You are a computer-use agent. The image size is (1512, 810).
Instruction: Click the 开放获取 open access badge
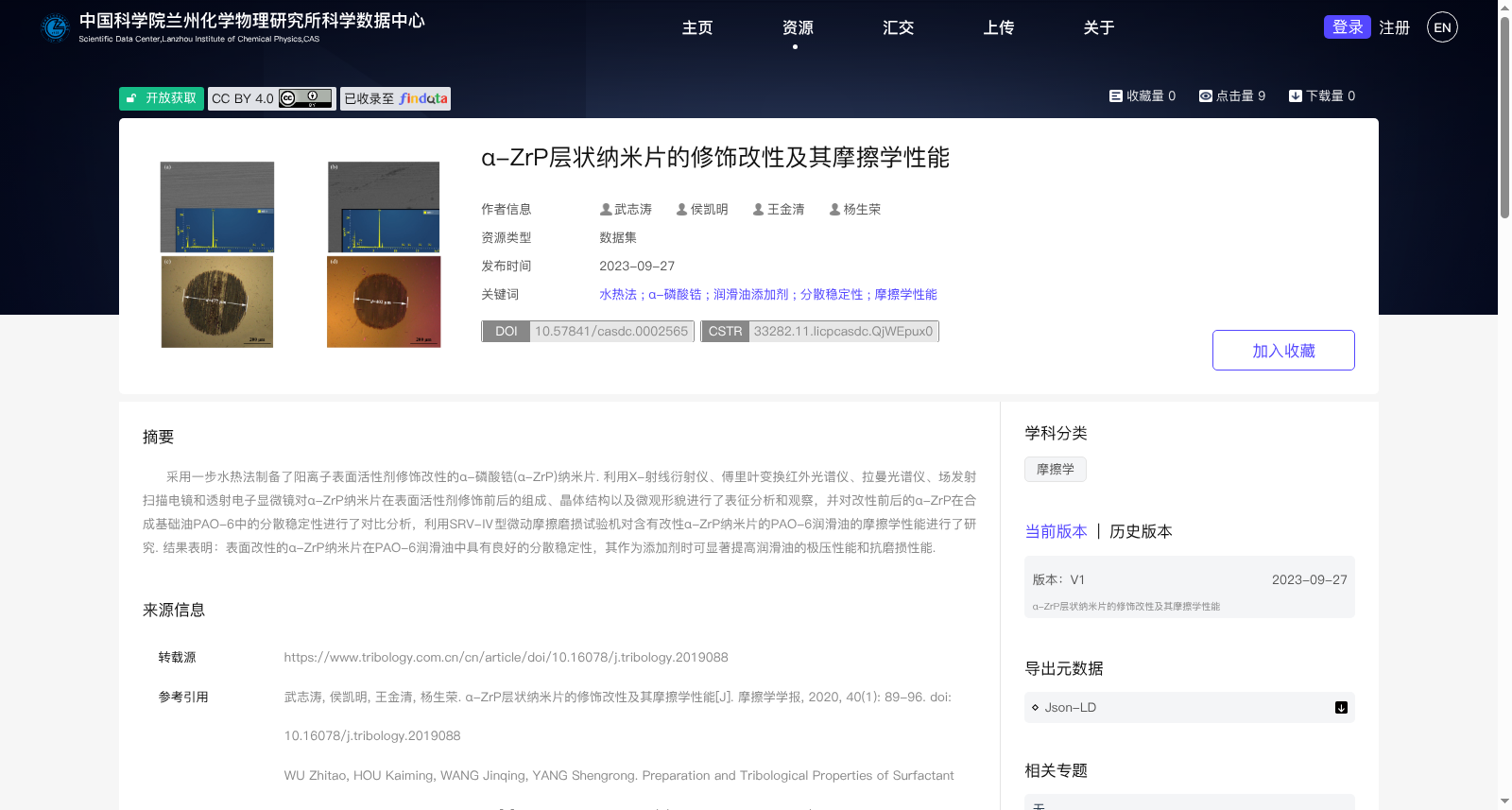pyautogui.click(x=162, y=98)
